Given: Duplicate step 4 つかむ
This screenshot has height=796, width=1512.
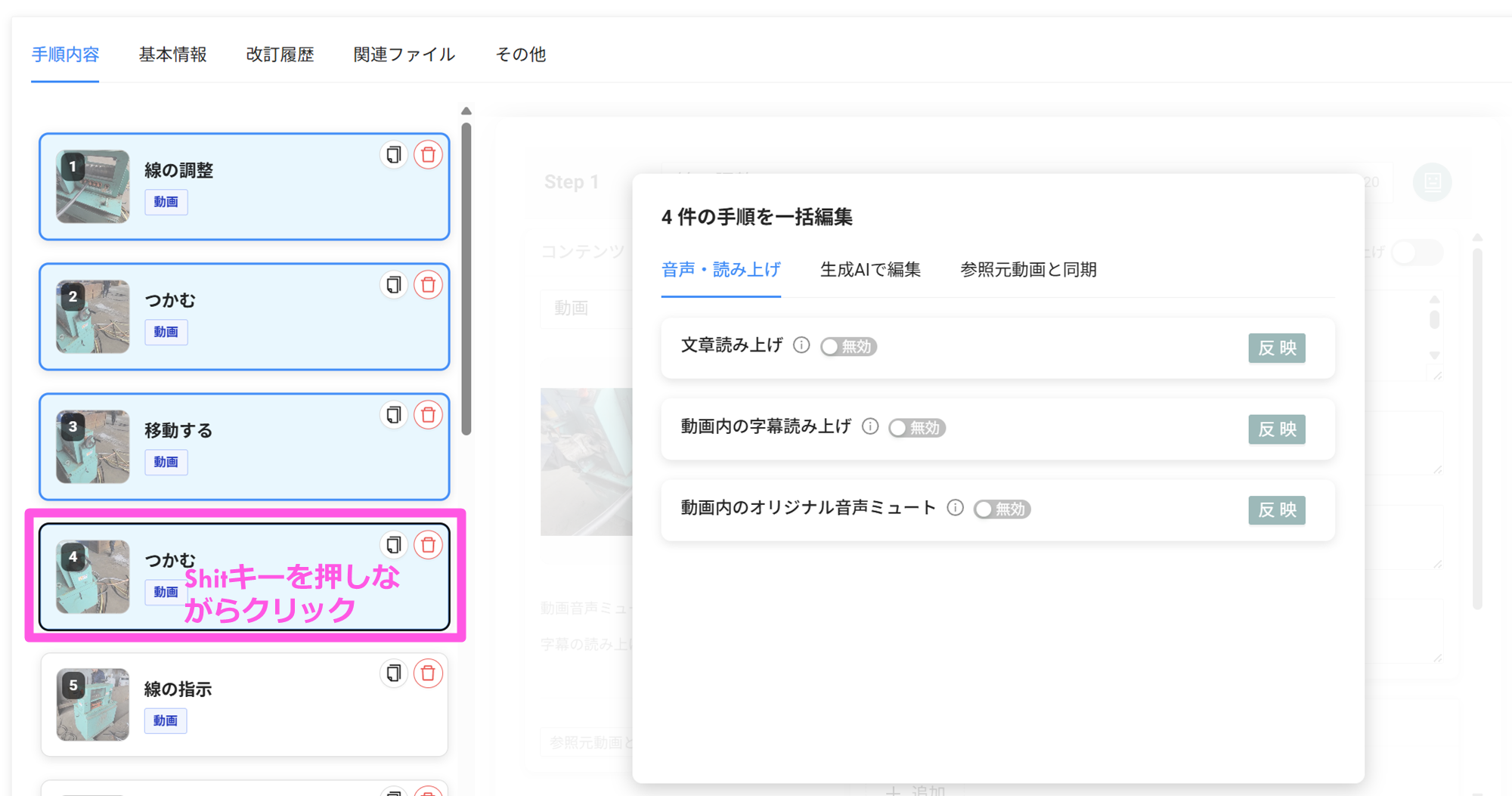Looking at the screenshot, I should 393,545.
